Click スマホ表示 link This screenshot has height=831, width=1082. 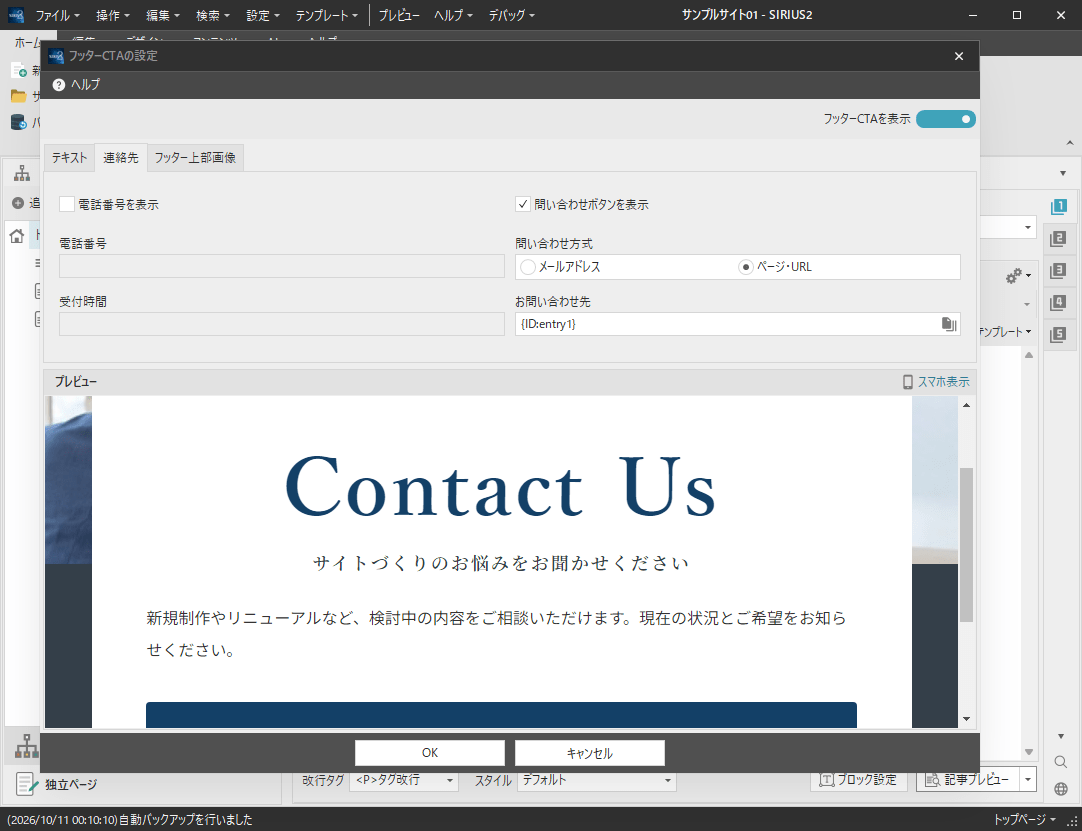pos(943,382)
